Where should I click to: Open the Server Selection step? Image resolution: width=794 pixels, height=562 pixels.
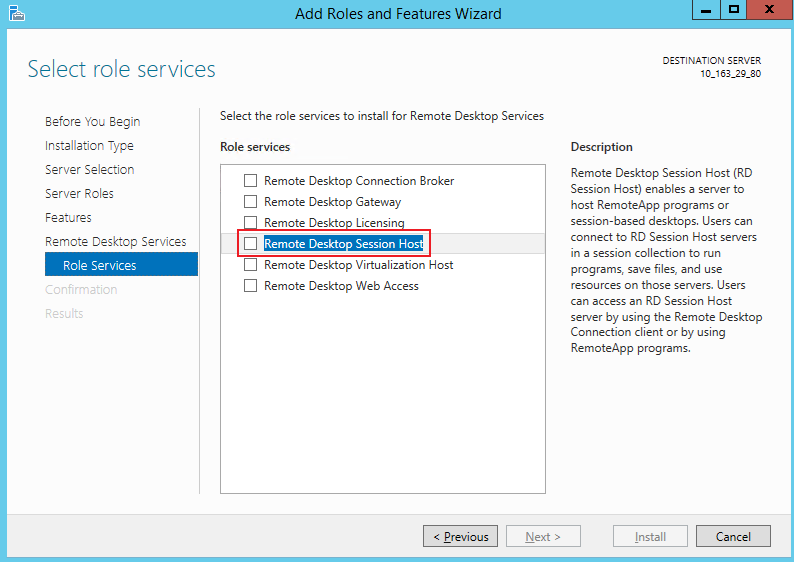pos(90,170)
